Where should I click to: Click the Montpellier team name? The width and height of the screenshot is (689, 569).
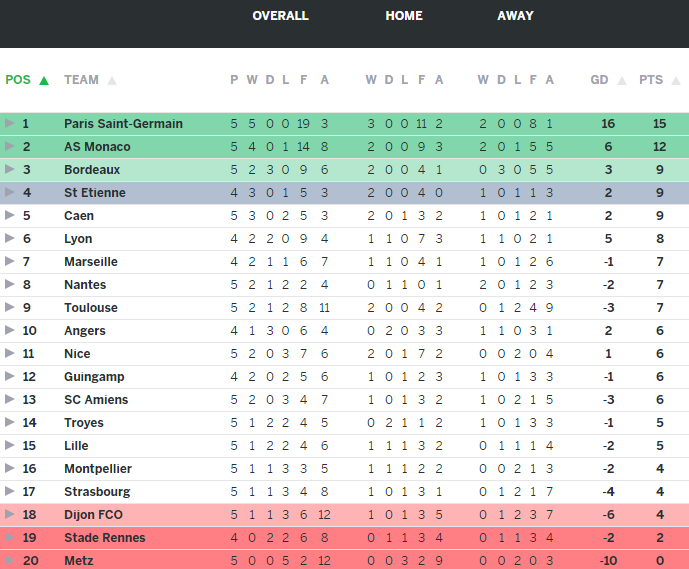coord(98,469)
